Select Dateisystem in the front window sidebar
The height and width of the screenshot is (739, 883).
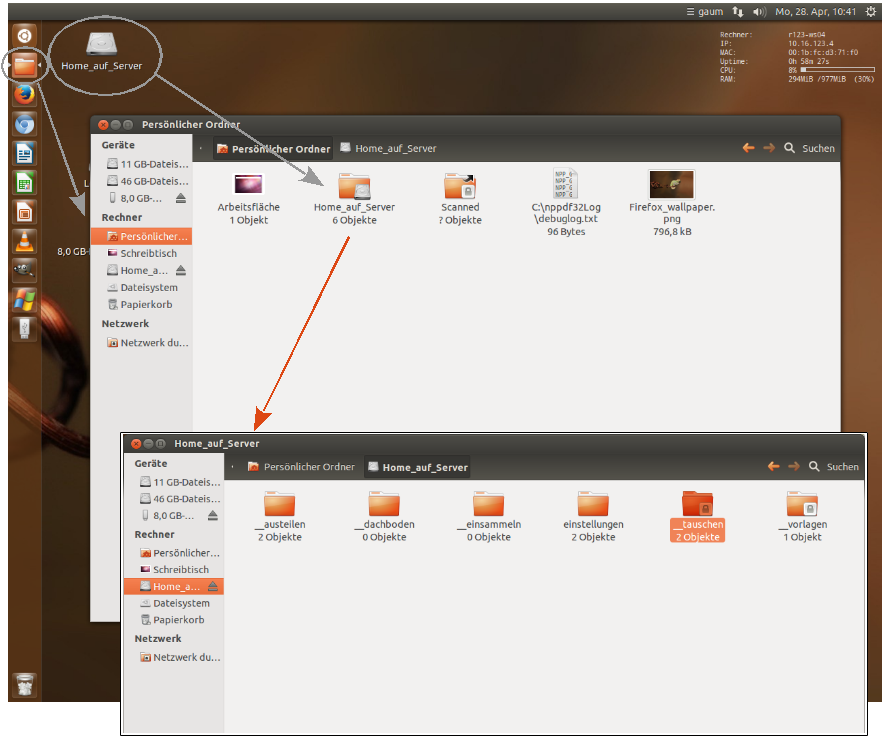coord(181,603)
